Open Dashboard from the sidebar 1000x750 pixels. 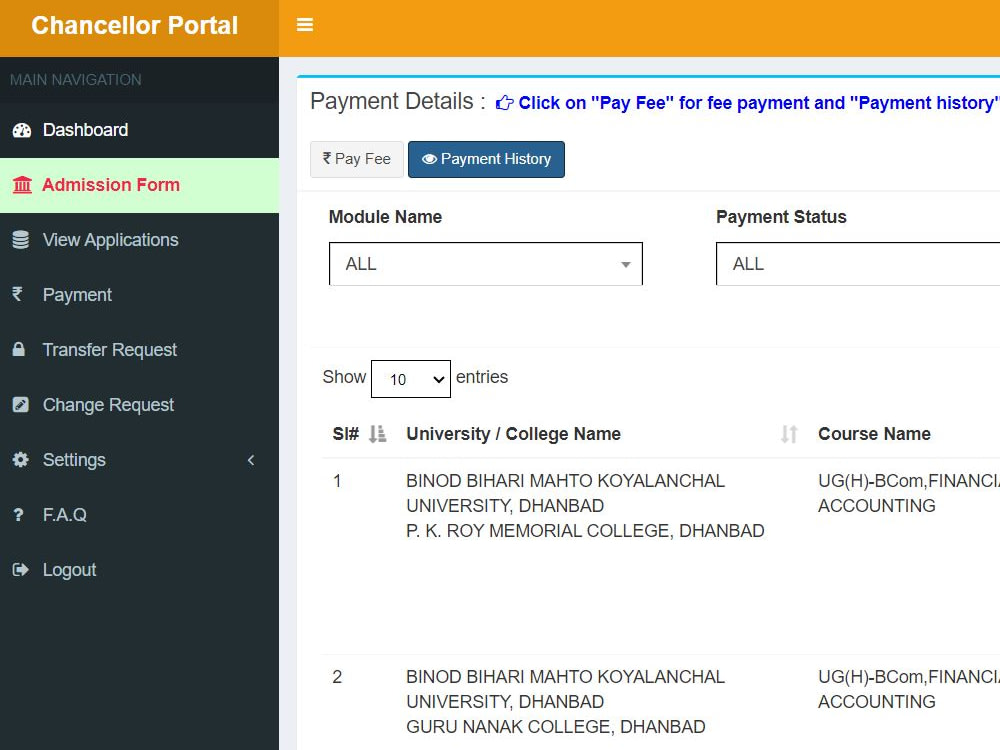[139, 130]
